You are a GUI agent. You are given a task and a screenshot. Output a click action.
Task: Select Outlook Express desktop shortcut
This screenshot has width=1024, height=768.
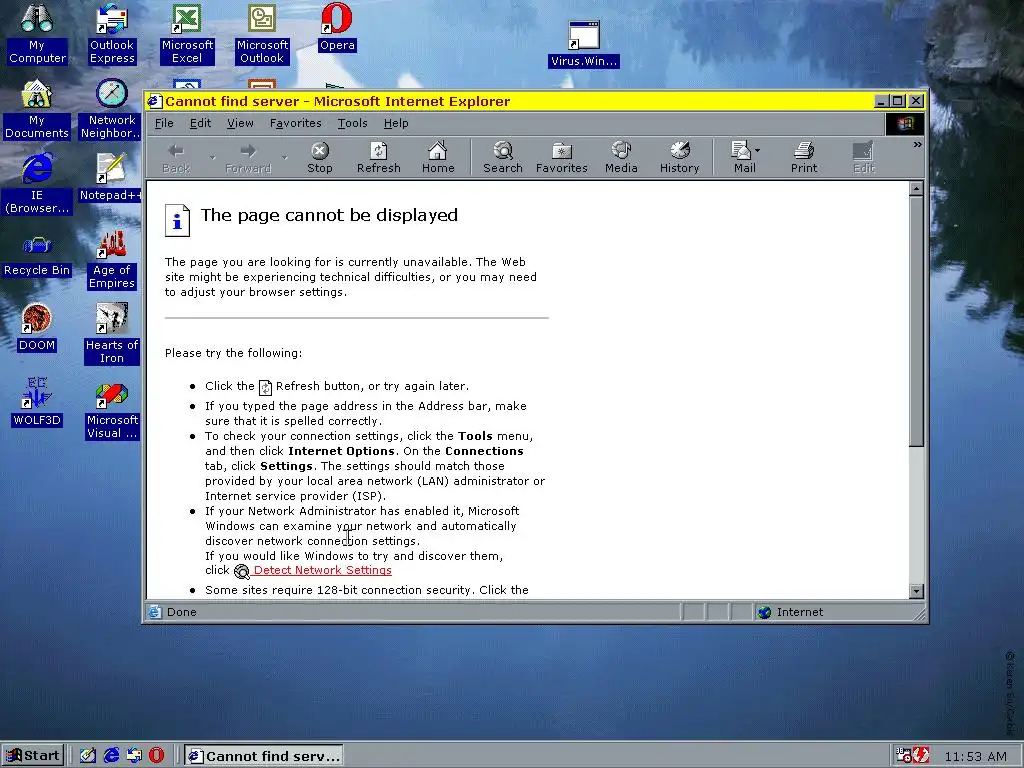(112, 34)
